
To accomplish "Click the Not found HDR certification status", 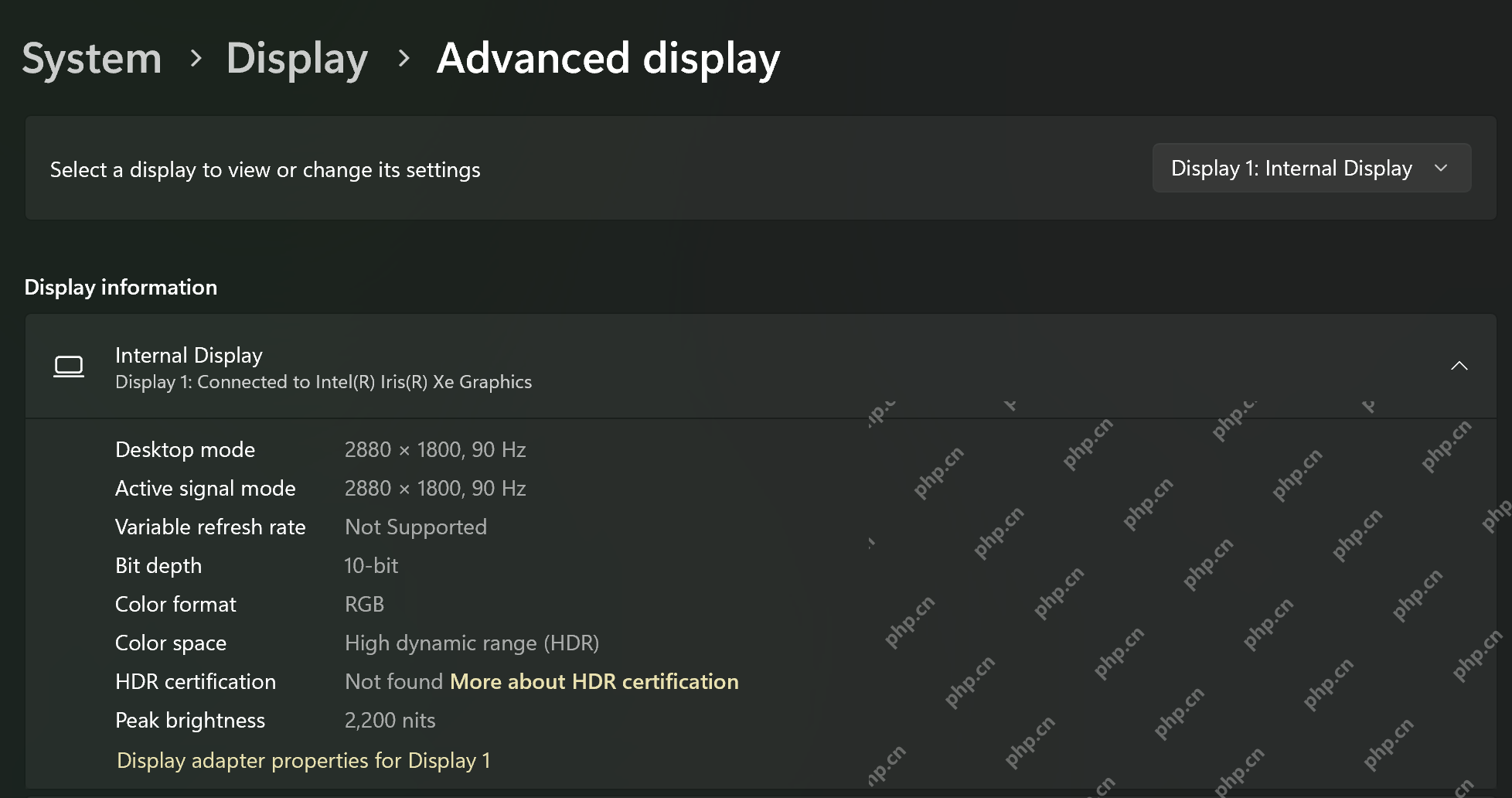I will pos(393,681).
